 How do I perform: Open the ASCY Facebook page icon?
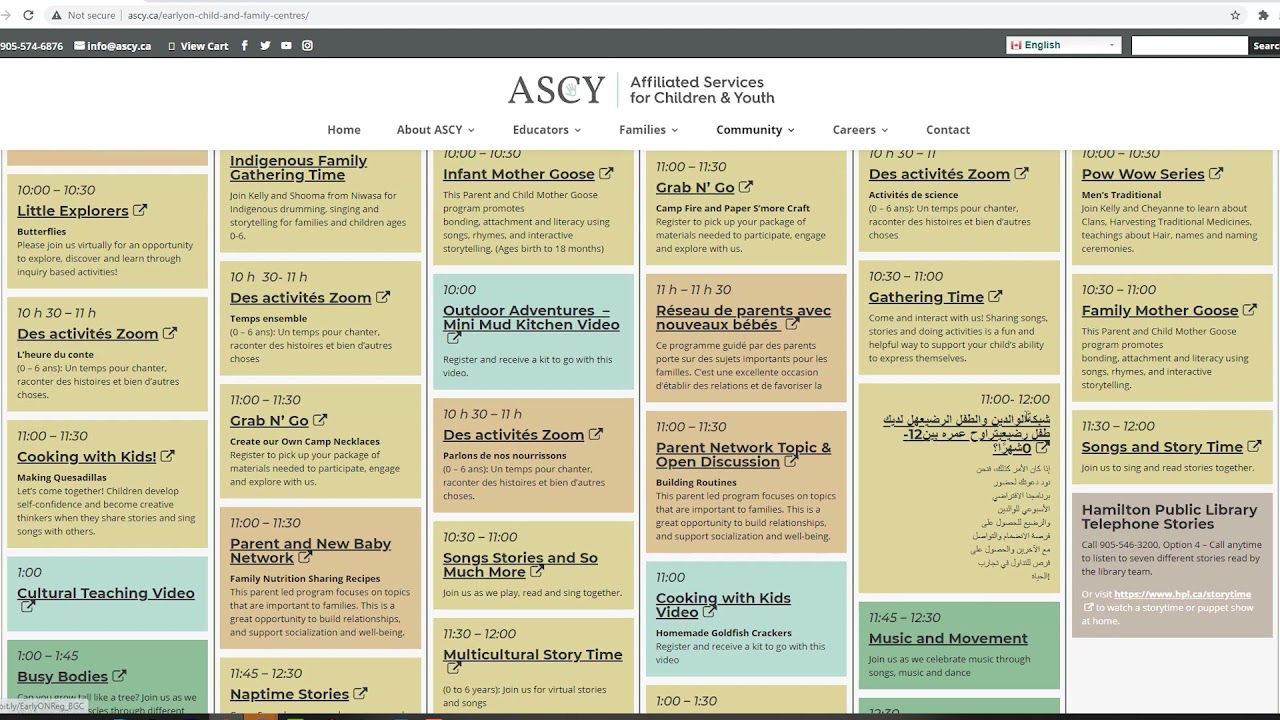point(244,45)
